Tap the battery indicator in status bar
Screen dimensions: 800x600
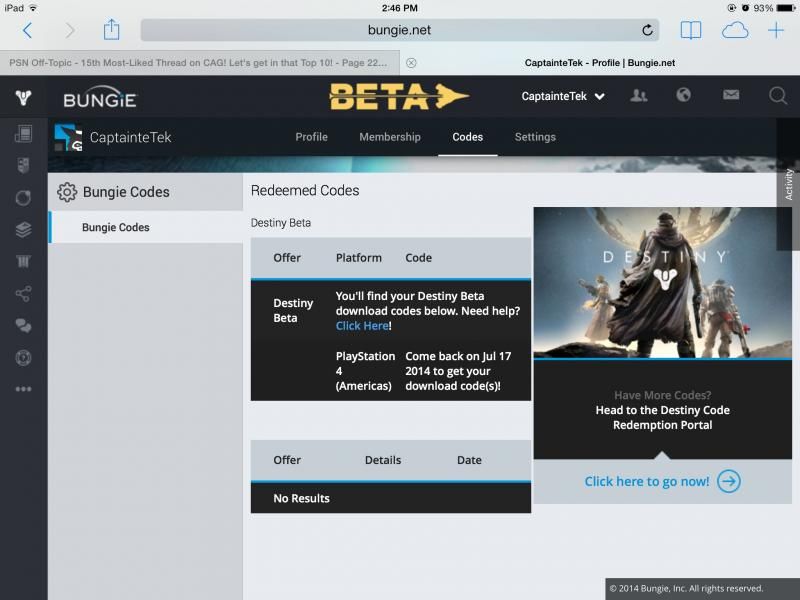tap(786, 8)
